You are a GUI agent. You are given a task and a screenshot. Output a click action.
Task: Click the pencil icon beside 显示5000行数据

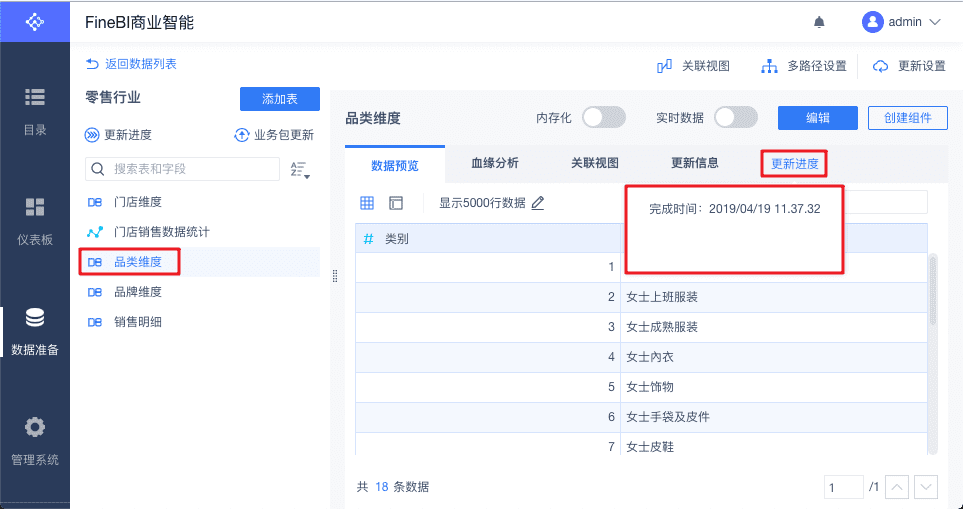pyautogui.click(x=538, y=203)
